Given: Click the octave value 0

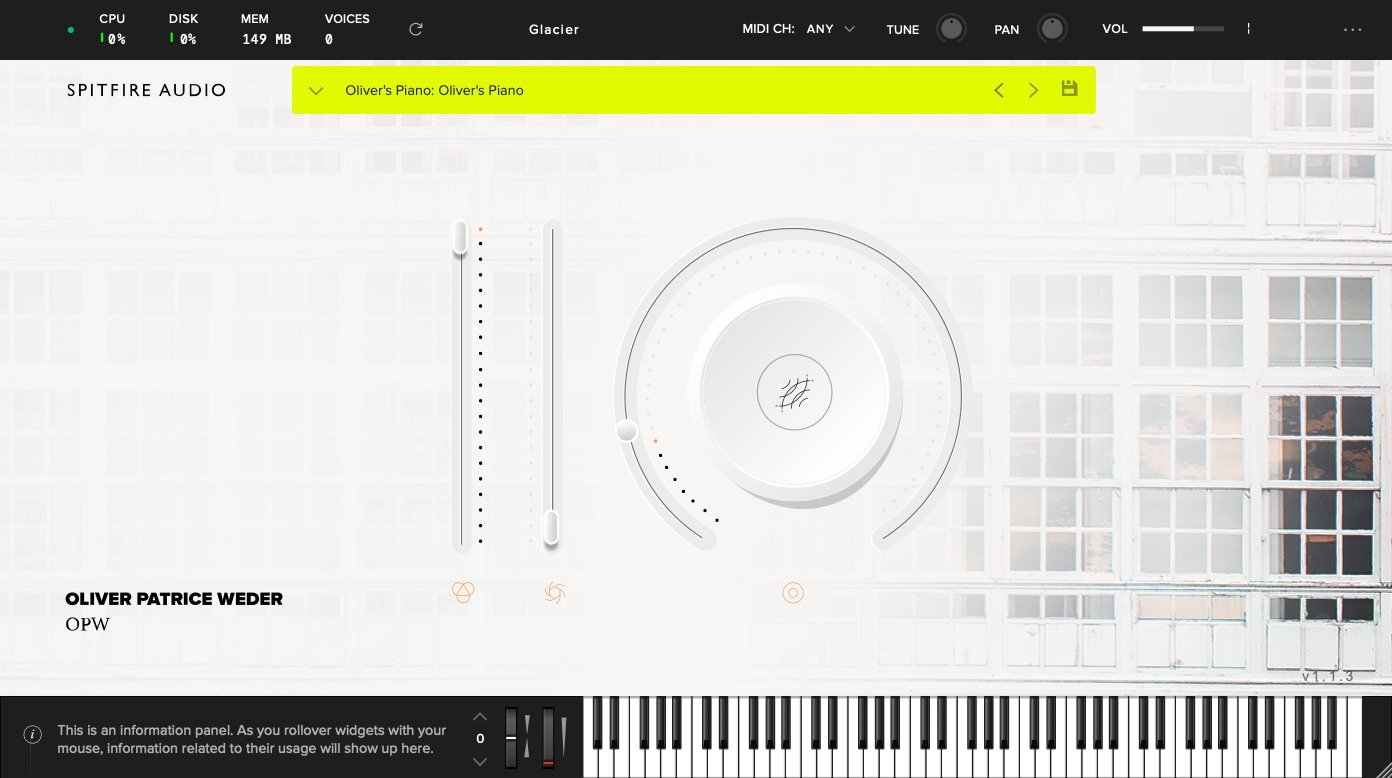Looking at the screenshot, I should (480, 739).
